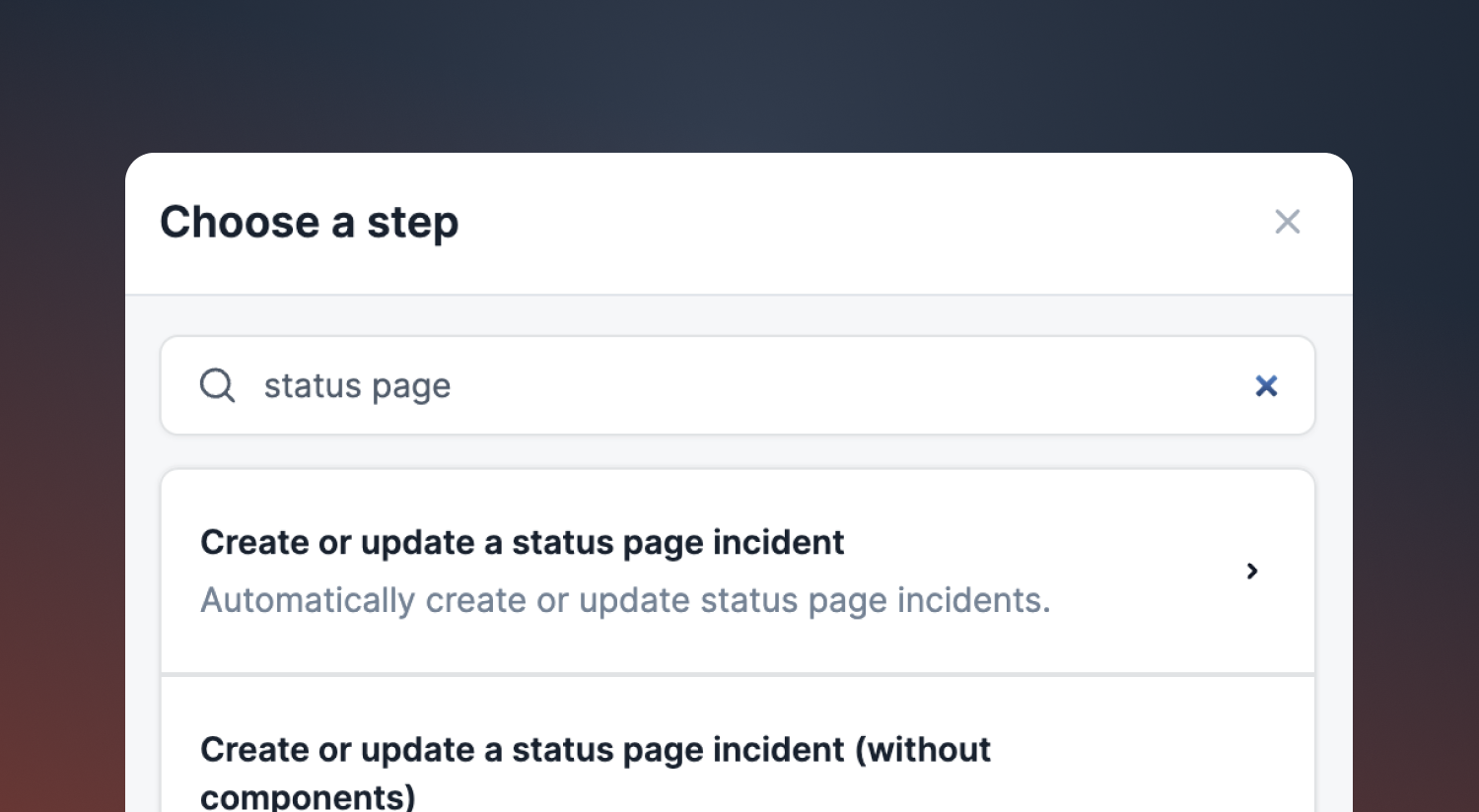Click the right-pointing arrow on incident step
Image resolution: width=1479 pixels, height=812 pixels.
click(1252, 572)
